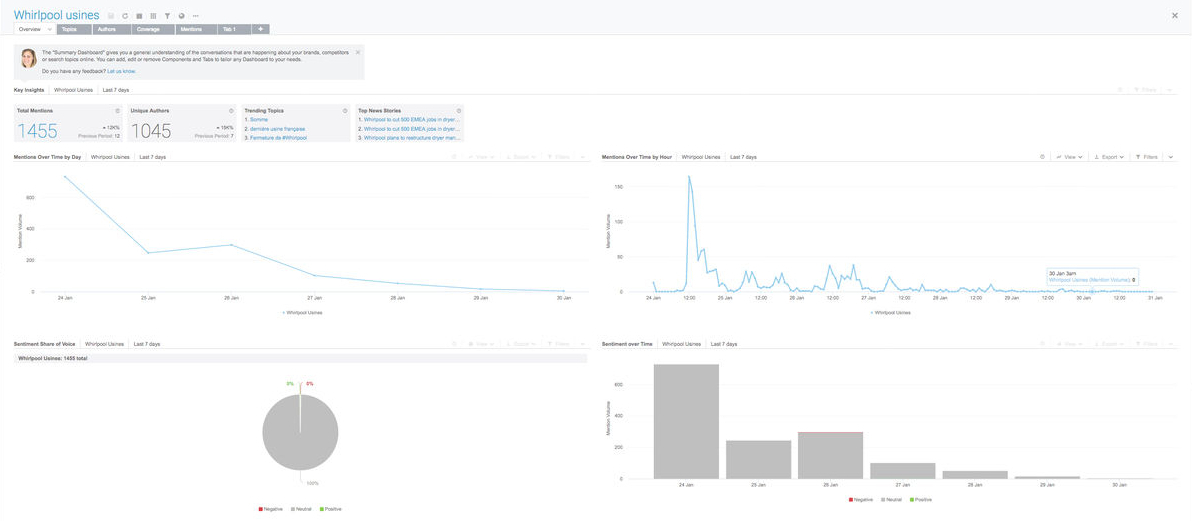This screenshot has width=1192, height=521.
Task: Expand the Overview tab dropdown arrow
Action: [48, 29]
